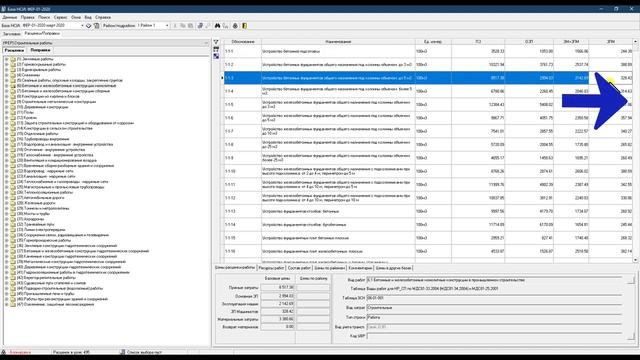Image resolution: width=640 pixels, height=360 pixels.
Task: Expand (1) Земляные работы tree node
Action: (7, 59)
